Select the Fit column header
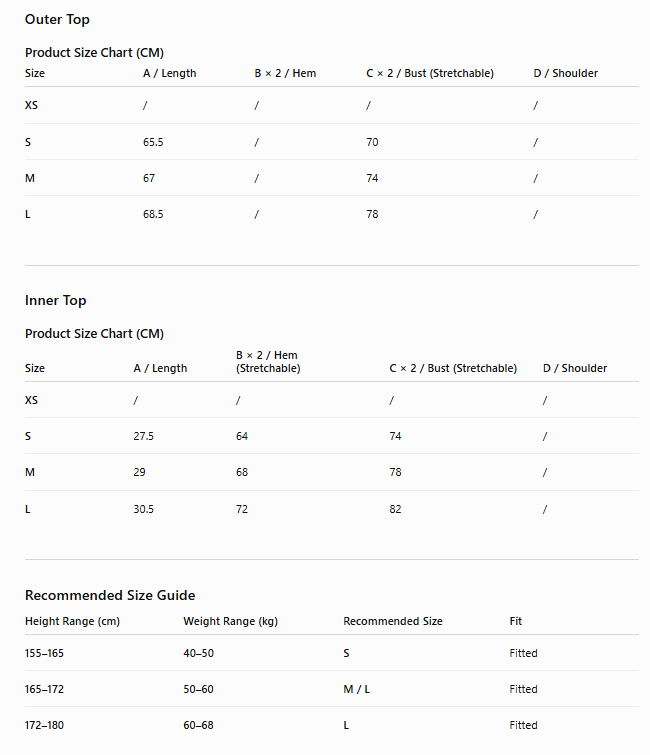The image size is (650, 755). pos(516,621)
